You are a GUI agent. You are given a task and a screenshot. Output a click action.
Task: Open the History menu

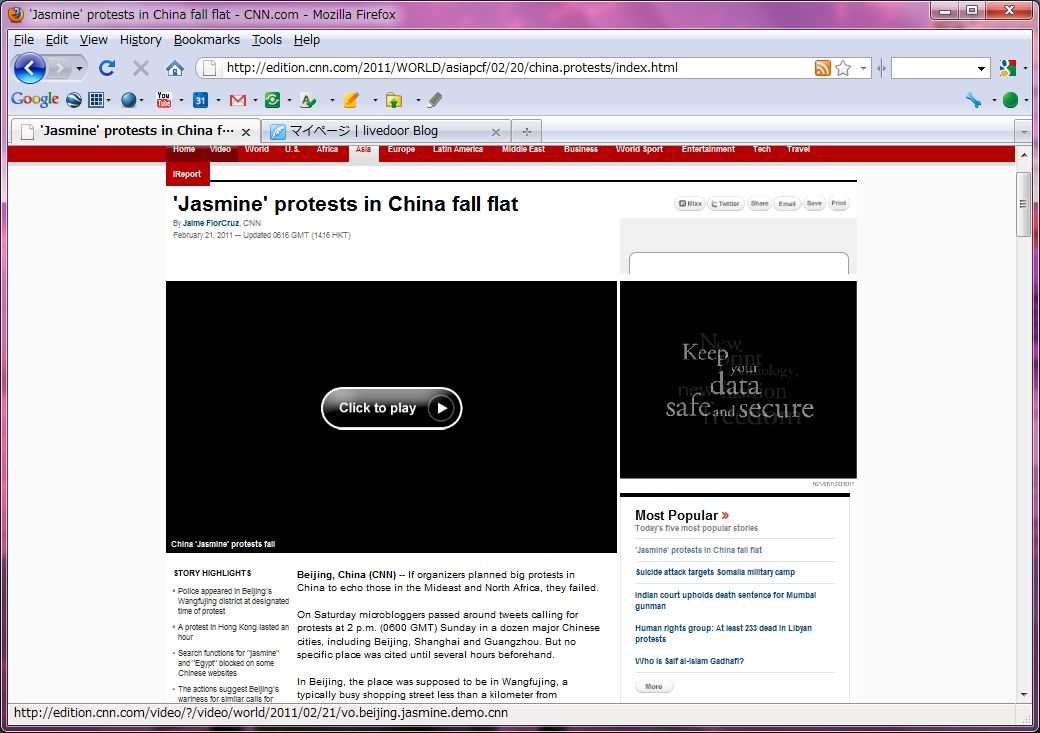[141, 40]
